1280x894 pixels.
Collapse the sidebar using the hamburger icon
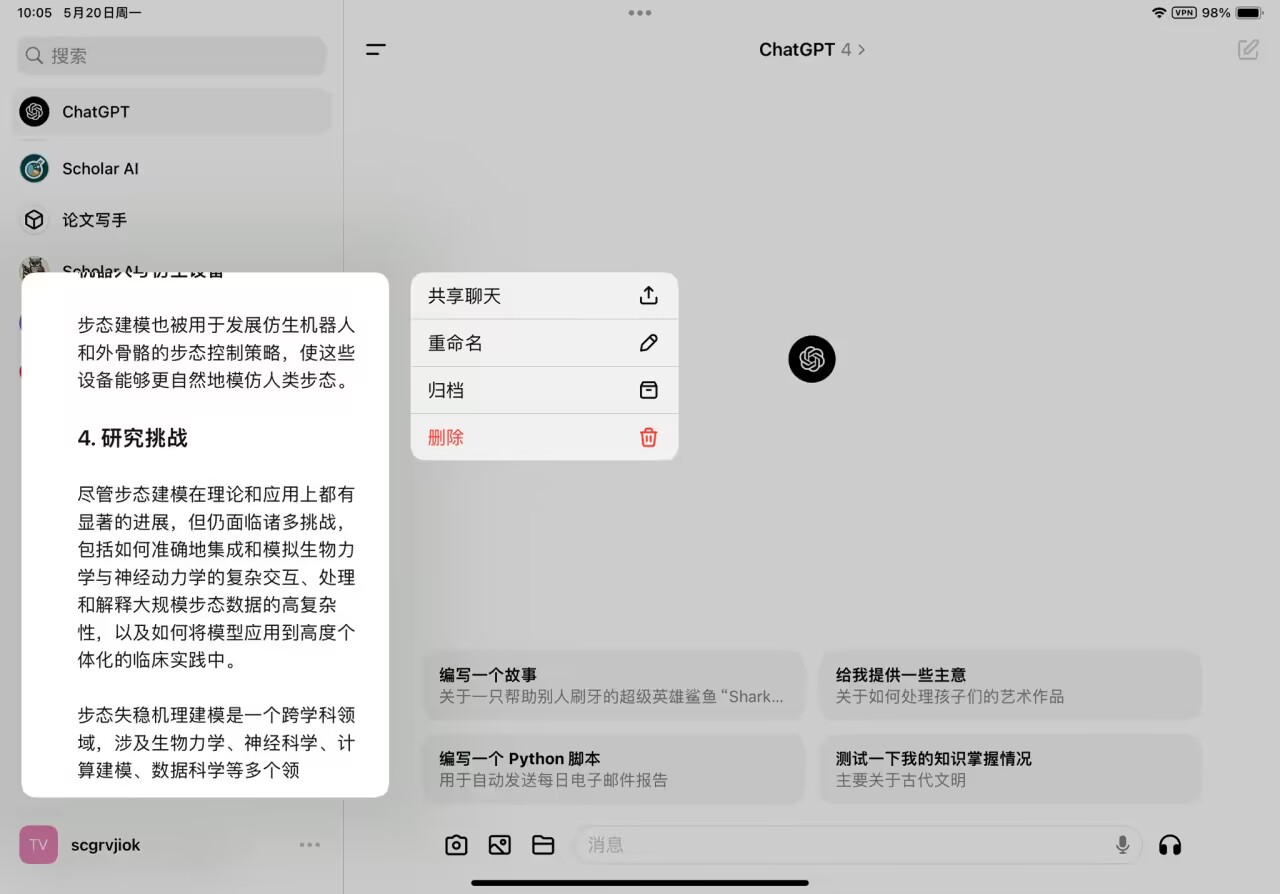(x=375, y=49)
